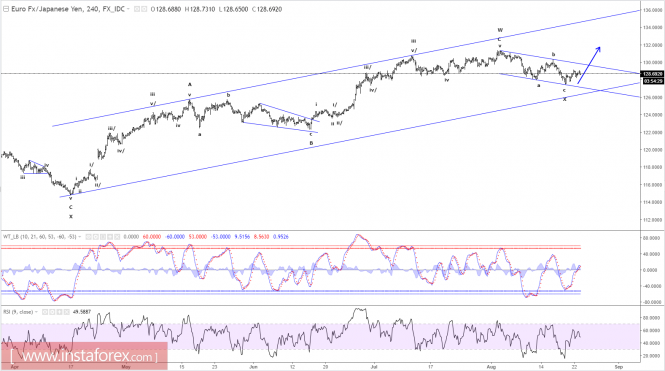Click second icon in RSI legend row

click(52, 312)
